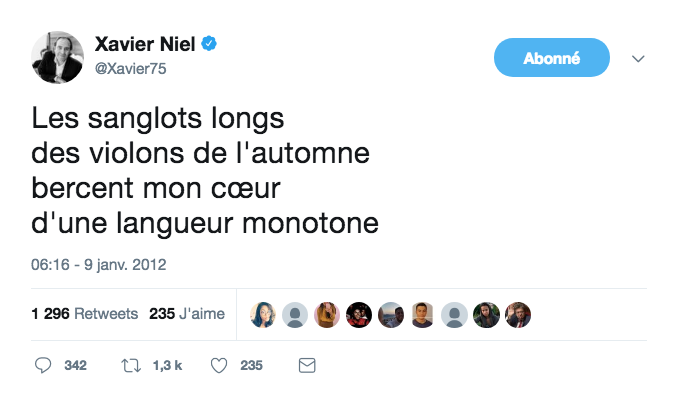Open the Xavier Niel name link
Image resolution: width=682 pixels, height=400 pixels.
[x=147, y=44]
